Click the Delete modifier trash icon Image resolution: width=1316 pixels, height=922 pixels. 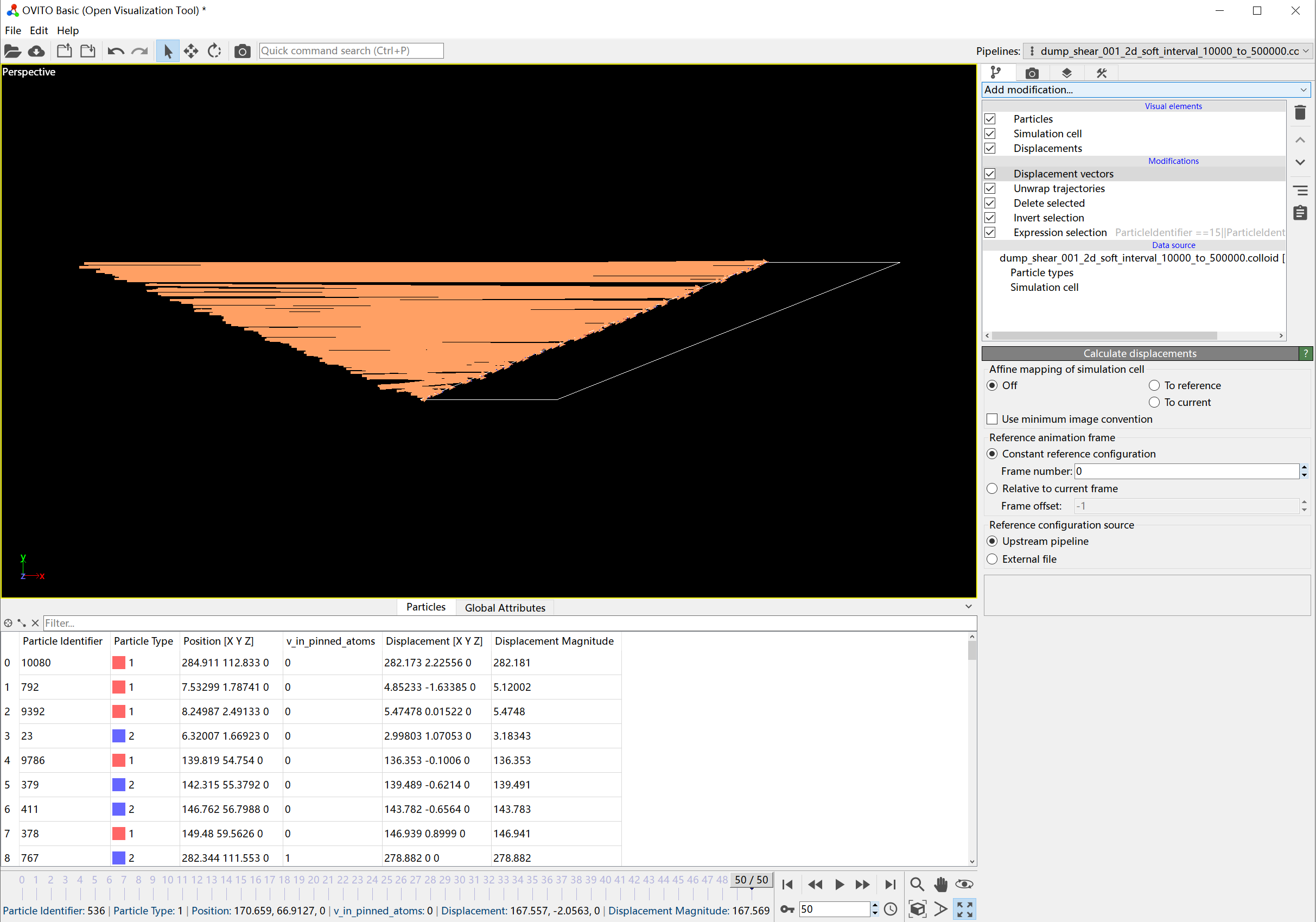coord(1300,113)
